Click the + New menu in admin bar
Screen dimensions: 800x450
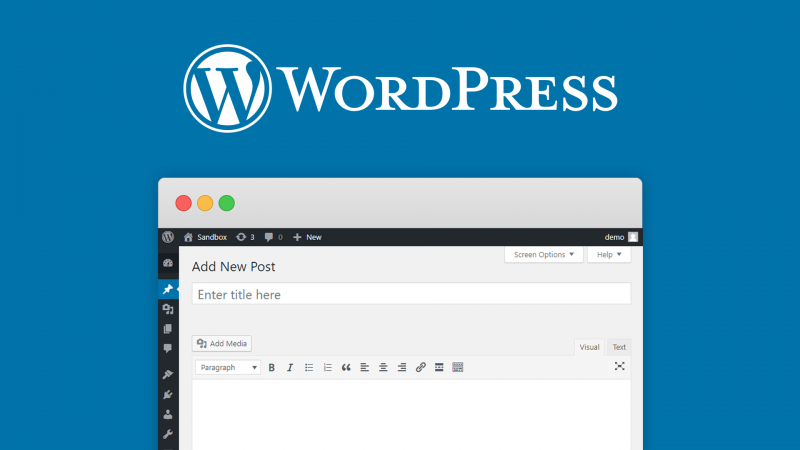click(x=307, y=237)
